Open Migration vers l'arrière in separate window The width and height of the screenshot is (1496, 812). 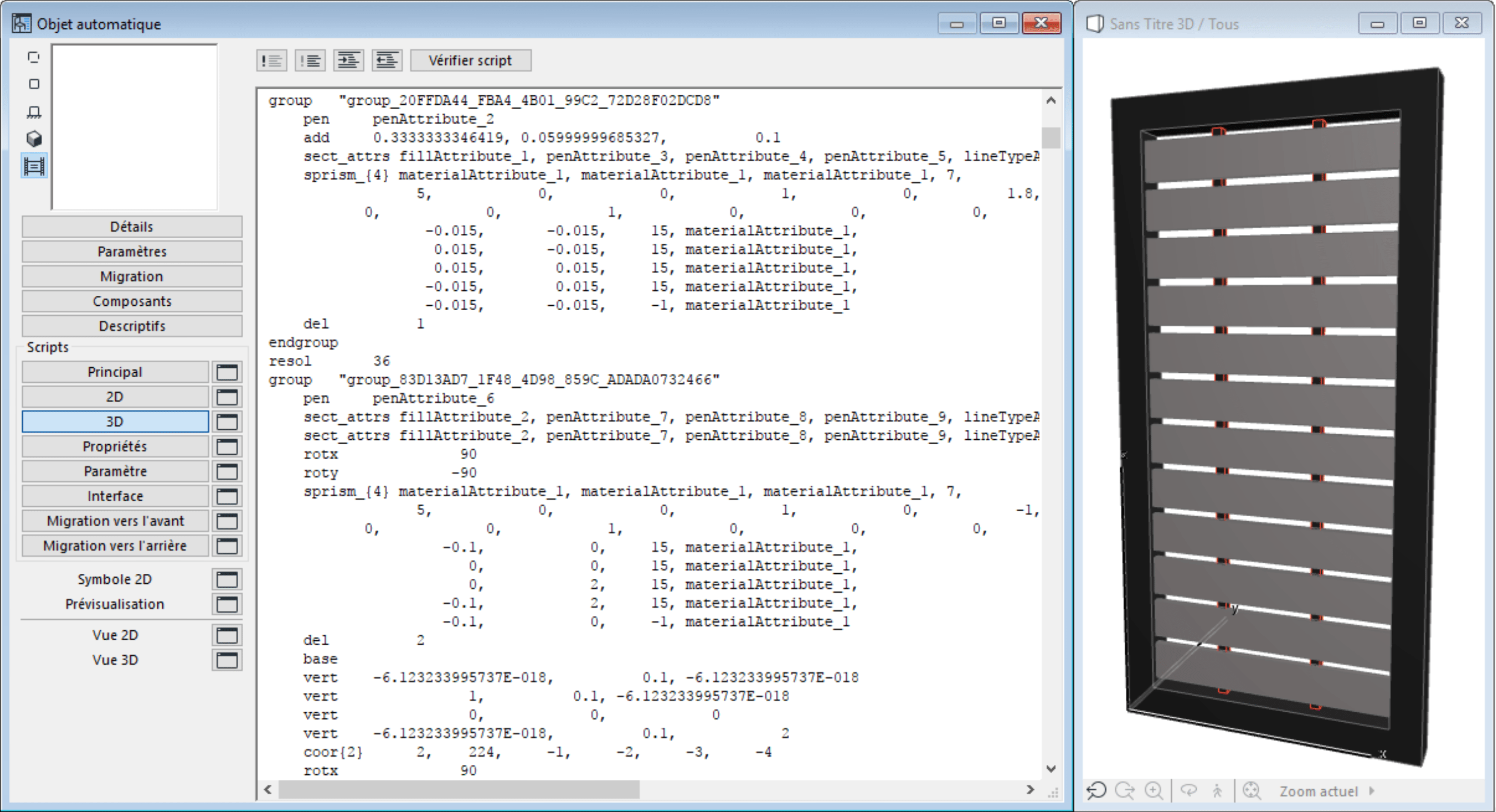(x=227, y=546)
